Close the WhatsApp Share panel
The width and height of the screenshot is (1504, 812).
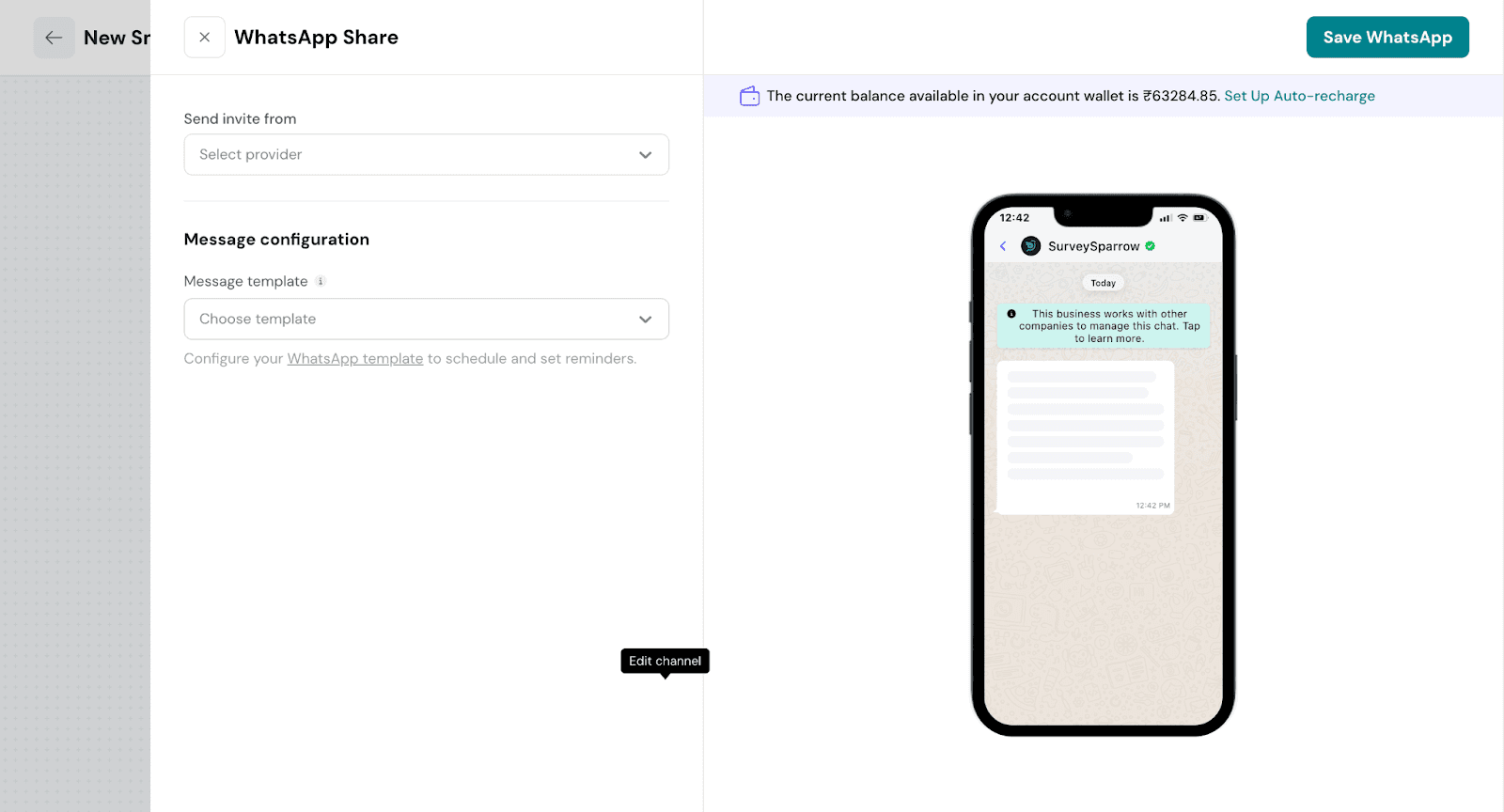click(x=204, y=38)
